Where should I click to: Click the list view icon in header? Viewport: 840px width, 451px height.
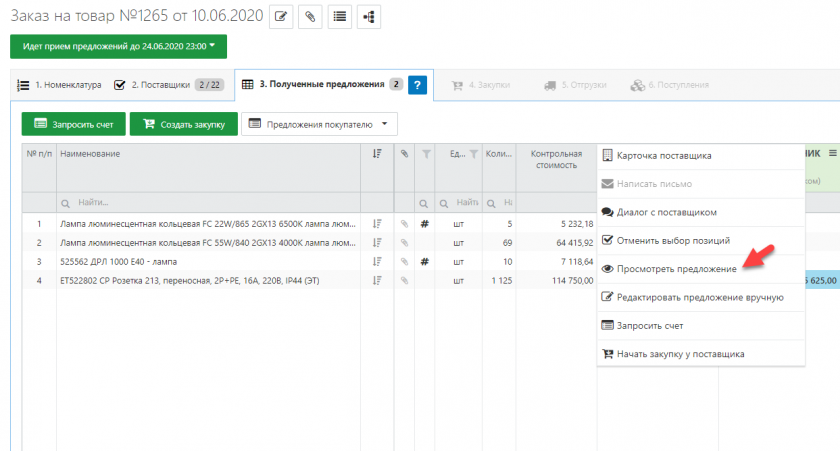click(341, 16)
